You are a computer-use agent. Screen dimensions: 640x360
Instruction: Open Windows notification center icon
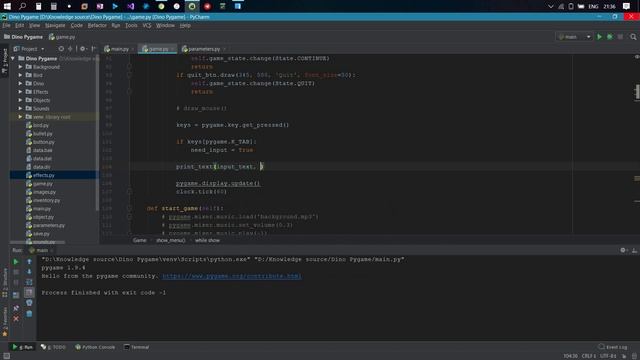coord(626,6)
